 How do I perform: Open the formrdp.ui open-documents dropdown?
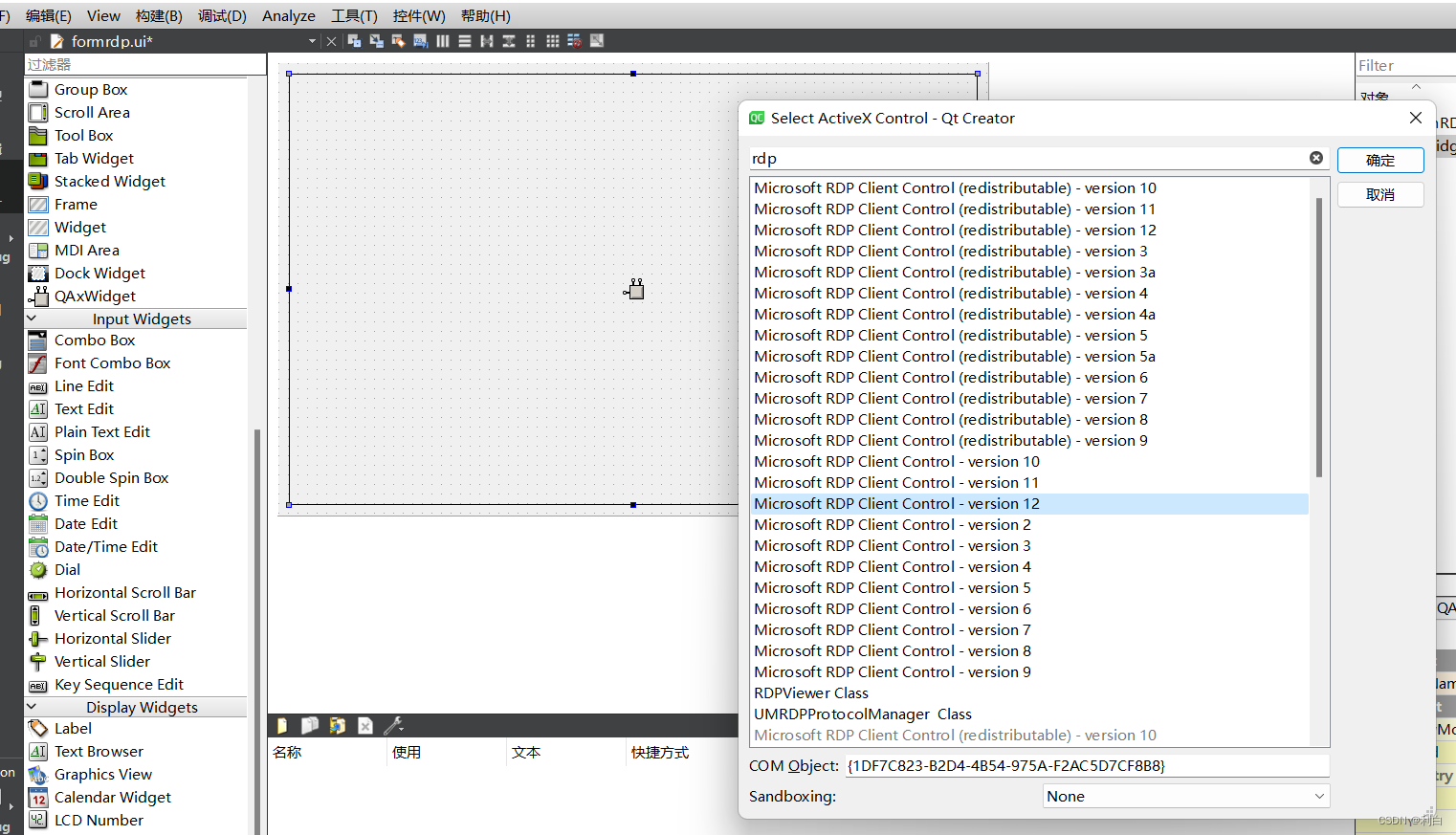[312, 41]
